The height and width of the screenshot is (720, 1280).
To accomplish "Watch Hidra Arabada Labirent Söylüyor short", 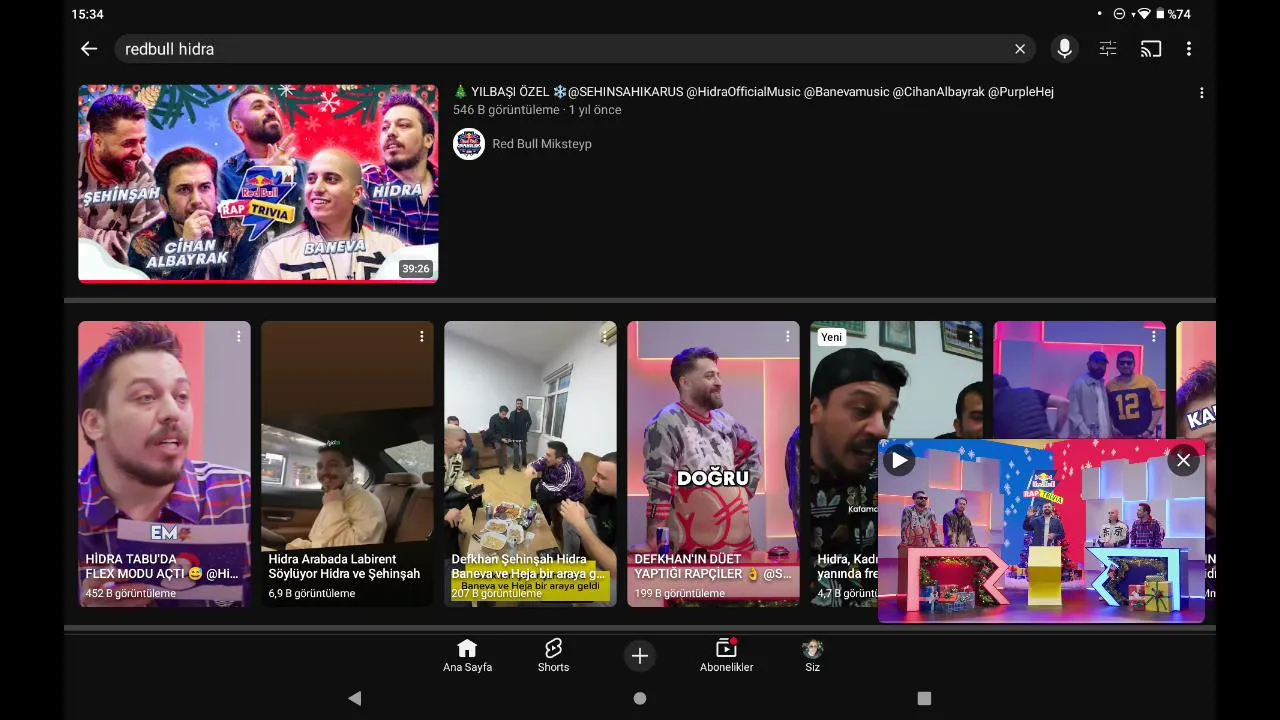I will click(347, 464).
